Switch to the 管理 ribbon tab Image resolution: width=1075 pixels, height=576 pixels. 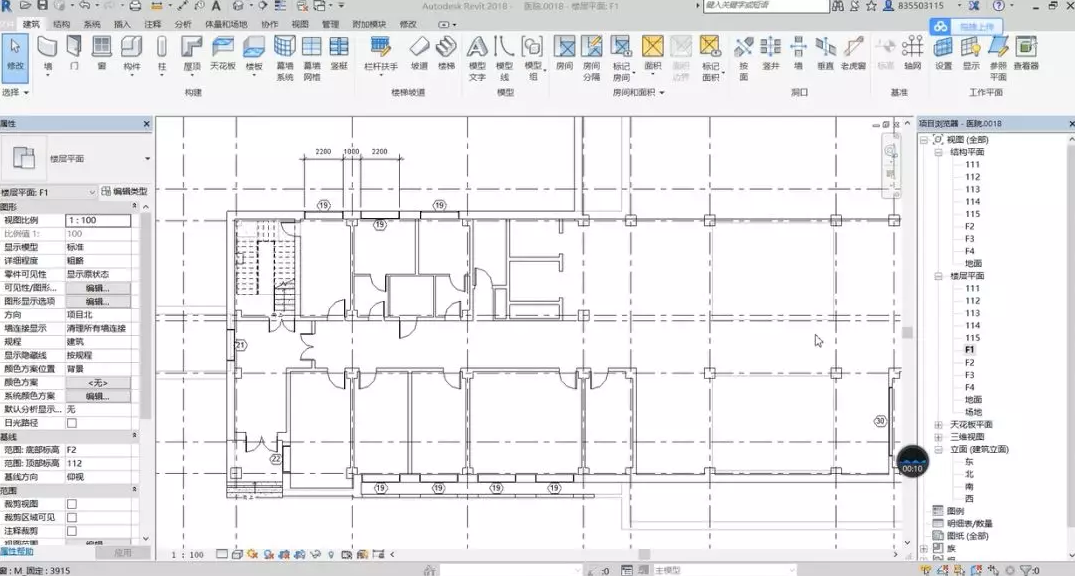(330, 24)
